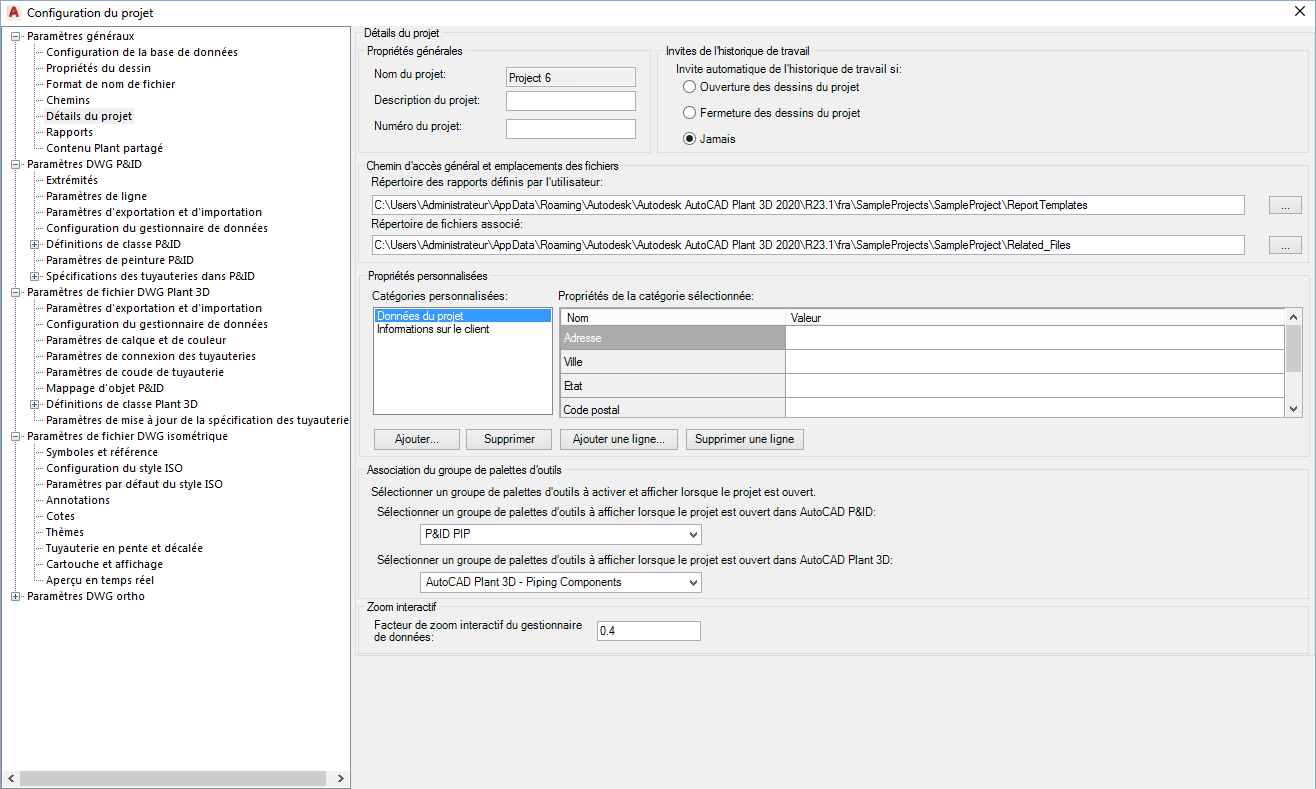The width and height of the screenshot is (1316, 789).
Task: Collapse 'Paramètres de fichier DWG Plant 3D' node
Action: [x=15, y=292]
